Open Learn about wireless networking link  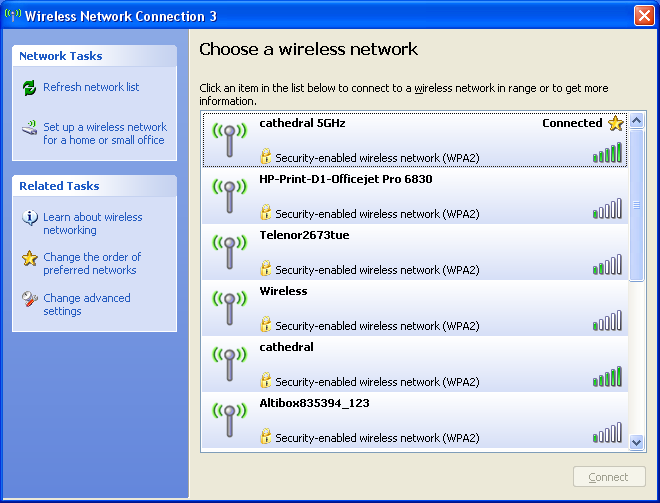pyautogui.click(x=93, y=224)
